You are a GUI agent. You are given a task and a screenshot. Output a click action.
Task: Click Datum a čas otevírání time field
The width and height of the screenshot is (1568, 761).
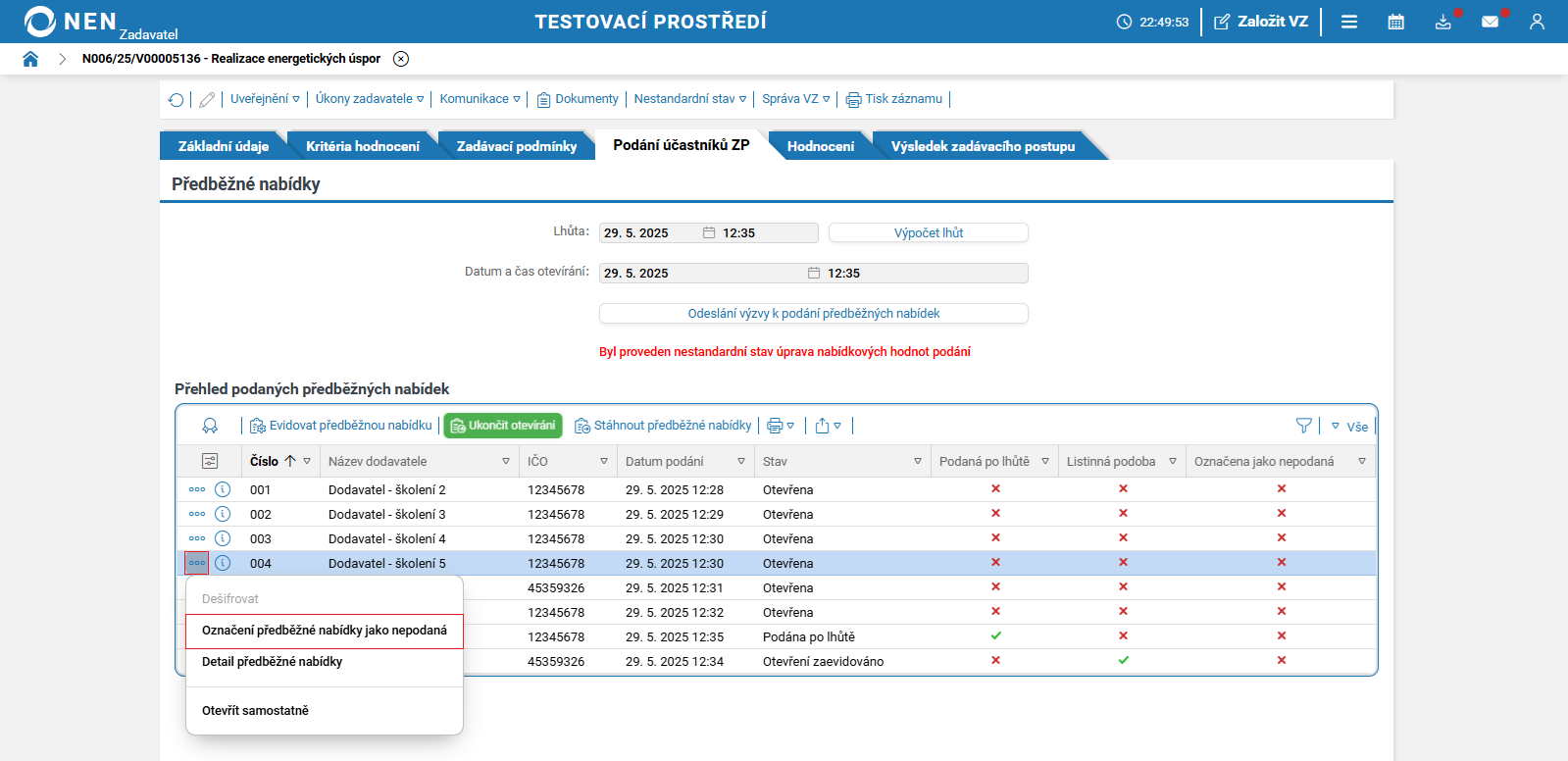pyautogui.click(x=926, y=273)
